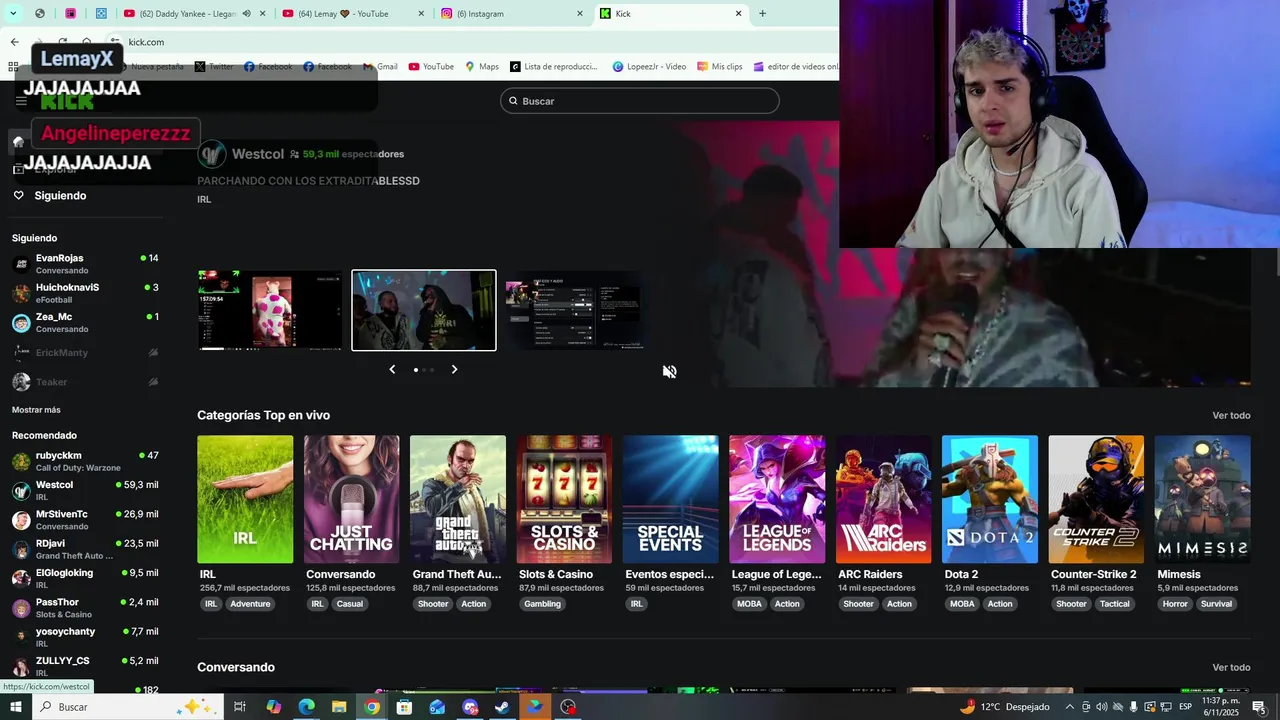The height and width of the screenshot is (720, 1280).
Task: Click the Gambling tag
Action: [543, 604]
